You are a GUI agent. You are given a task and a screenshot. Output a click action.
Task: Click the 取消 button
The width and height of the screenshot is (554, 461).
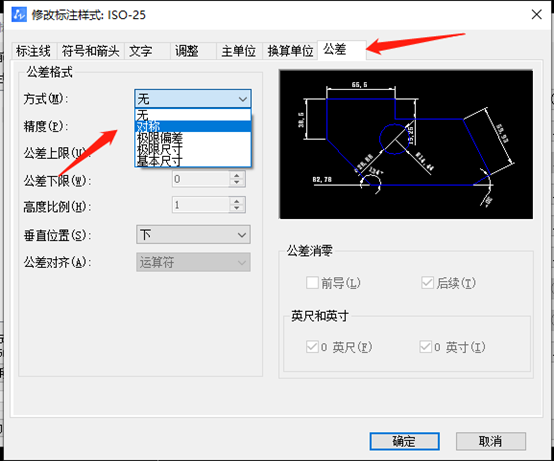[491, 441]
